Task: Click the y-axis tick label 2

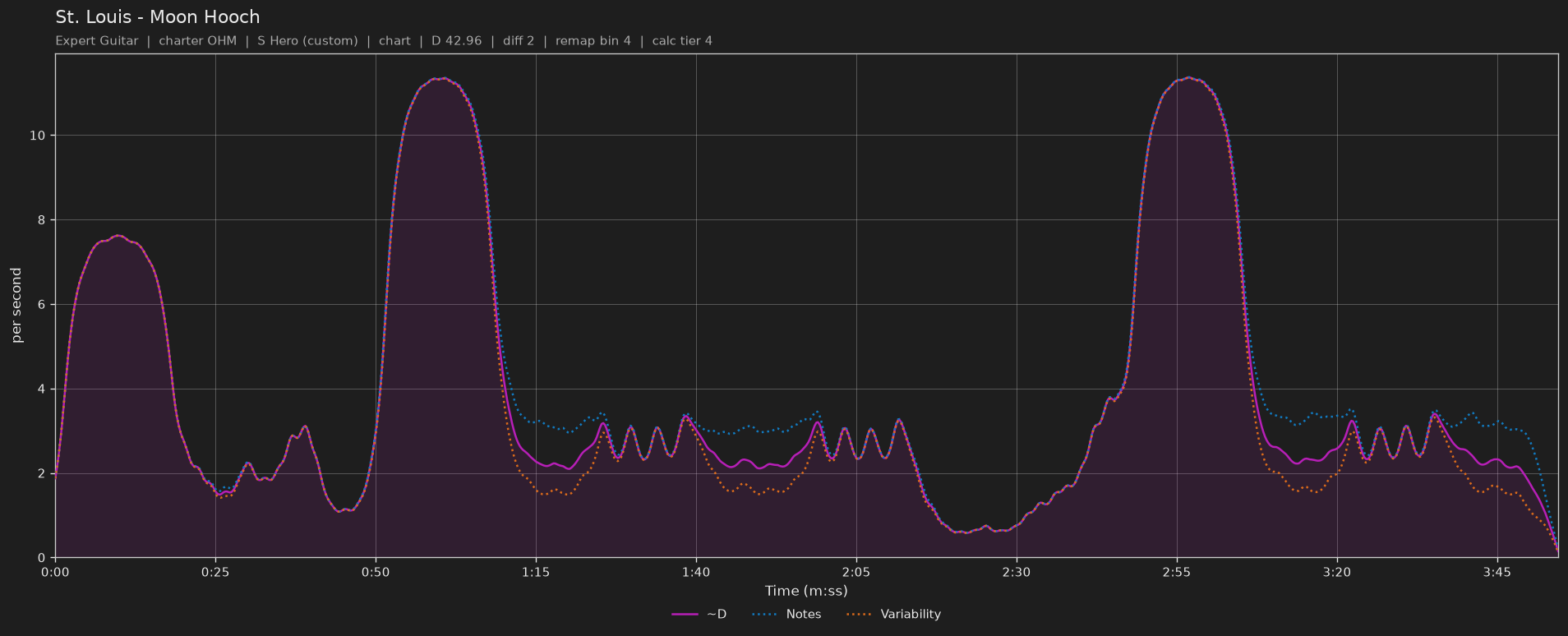Action: click(x=41, y=474)
